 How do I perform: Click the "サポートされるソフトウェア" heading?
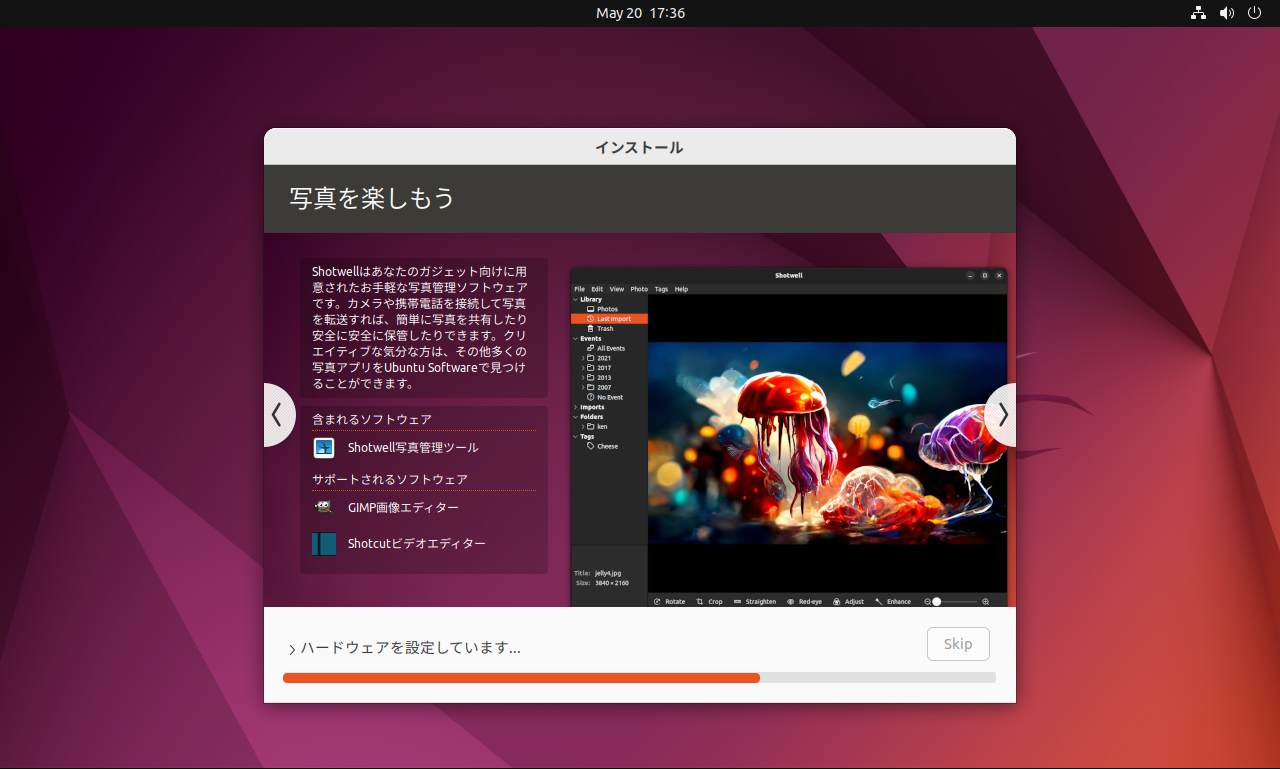tap(390, 480)
